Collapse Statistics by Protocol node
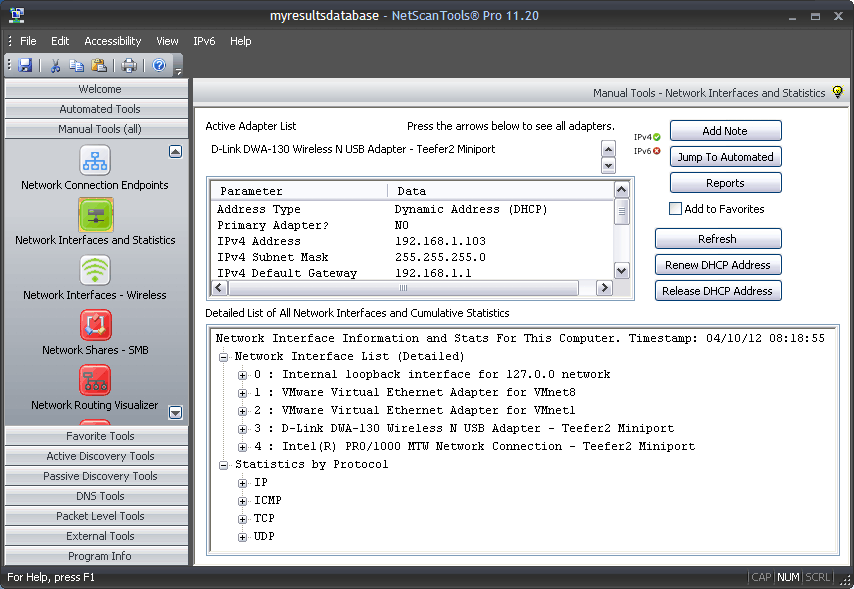 click(223, 465)
